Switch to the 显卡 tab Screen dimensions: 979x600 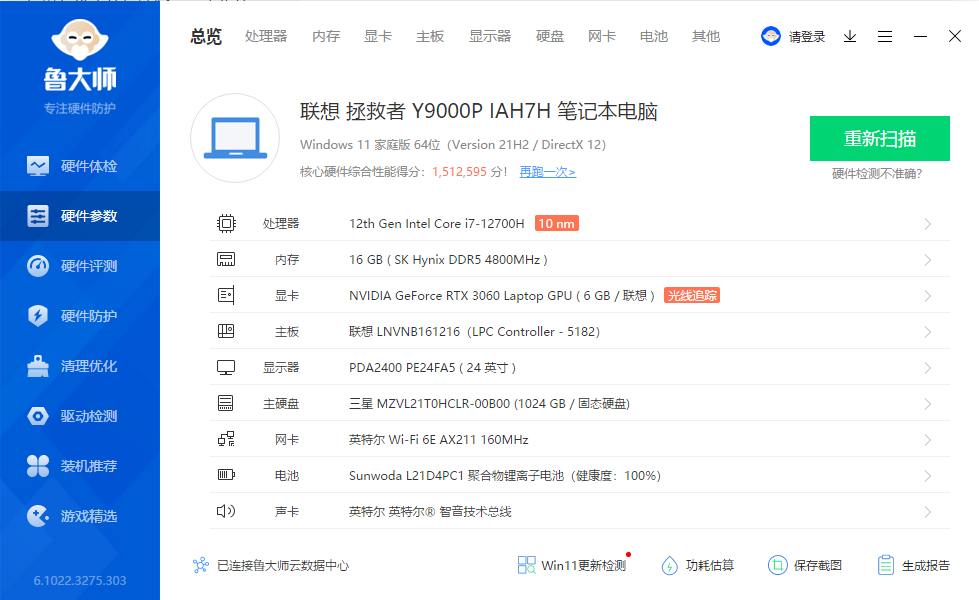(378, 36)
